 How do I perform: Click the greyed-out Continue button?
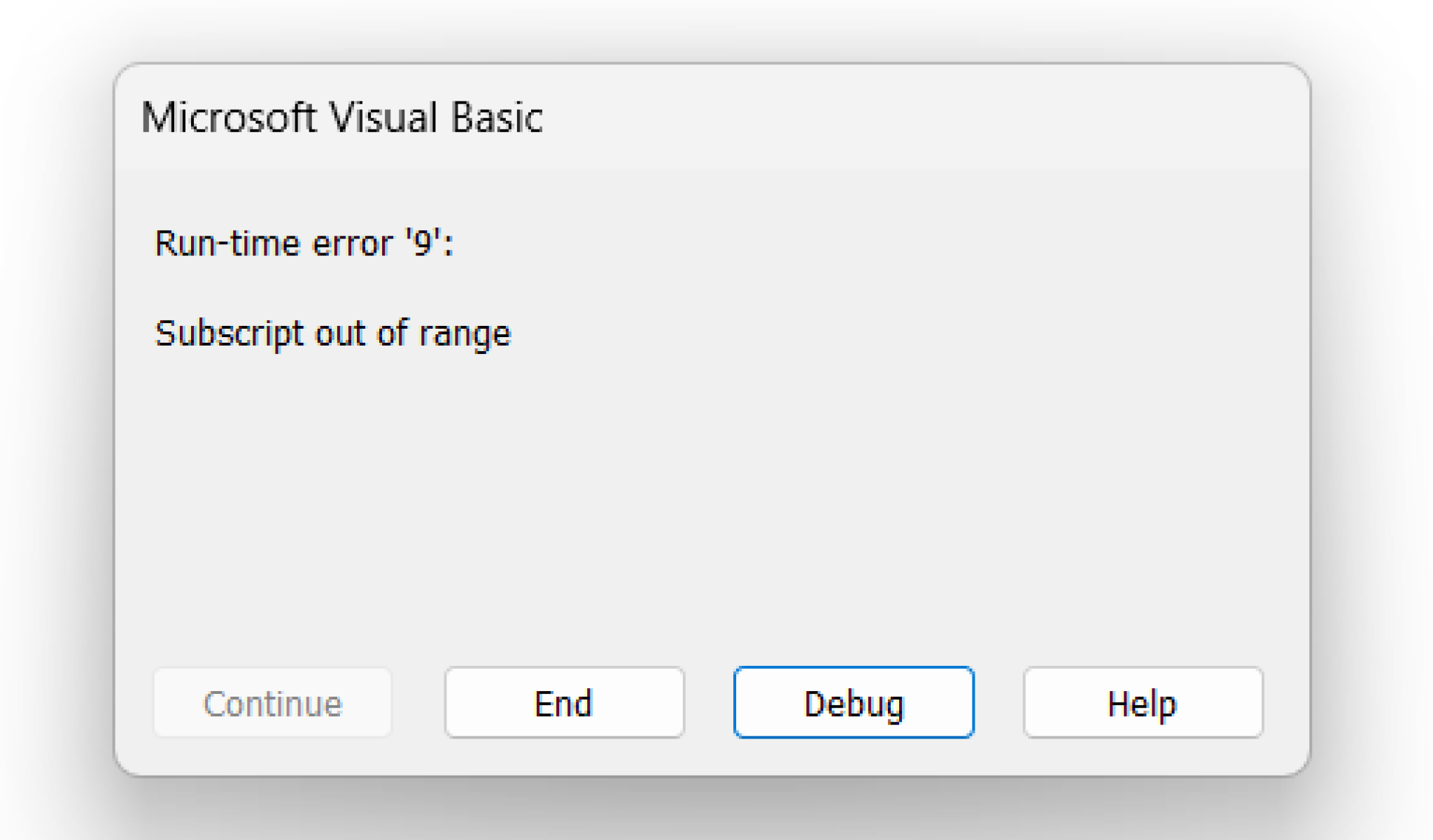[272, 703]
